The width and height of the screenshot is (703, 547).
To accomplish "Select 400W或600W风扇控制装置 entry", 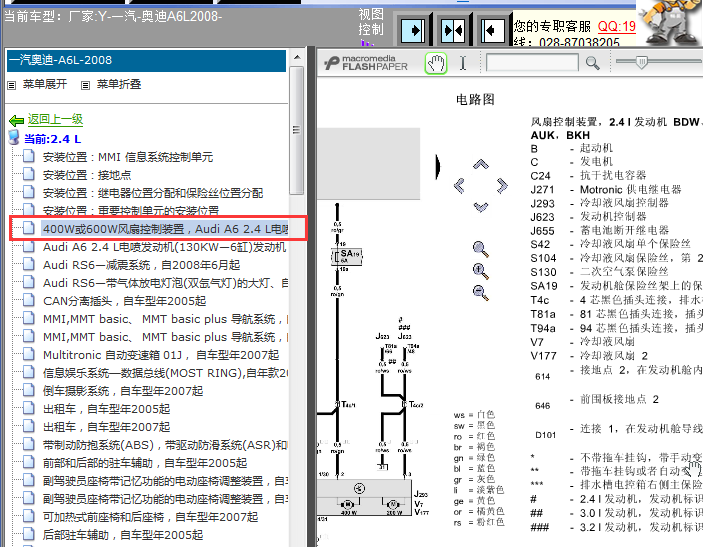I will coord(165,229).
